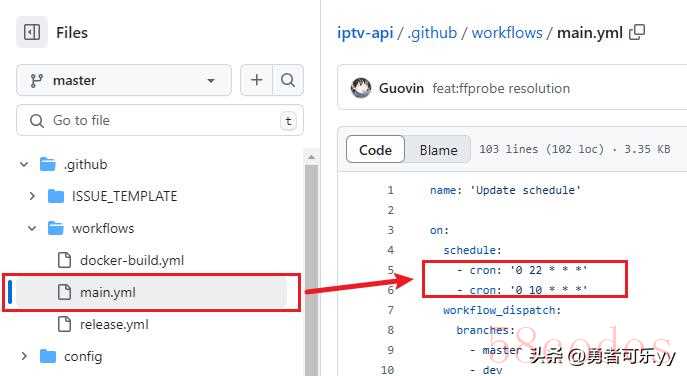Open the master branch dropdown
The width and height of the screenshot is (687, 376).
coord(124,80)
